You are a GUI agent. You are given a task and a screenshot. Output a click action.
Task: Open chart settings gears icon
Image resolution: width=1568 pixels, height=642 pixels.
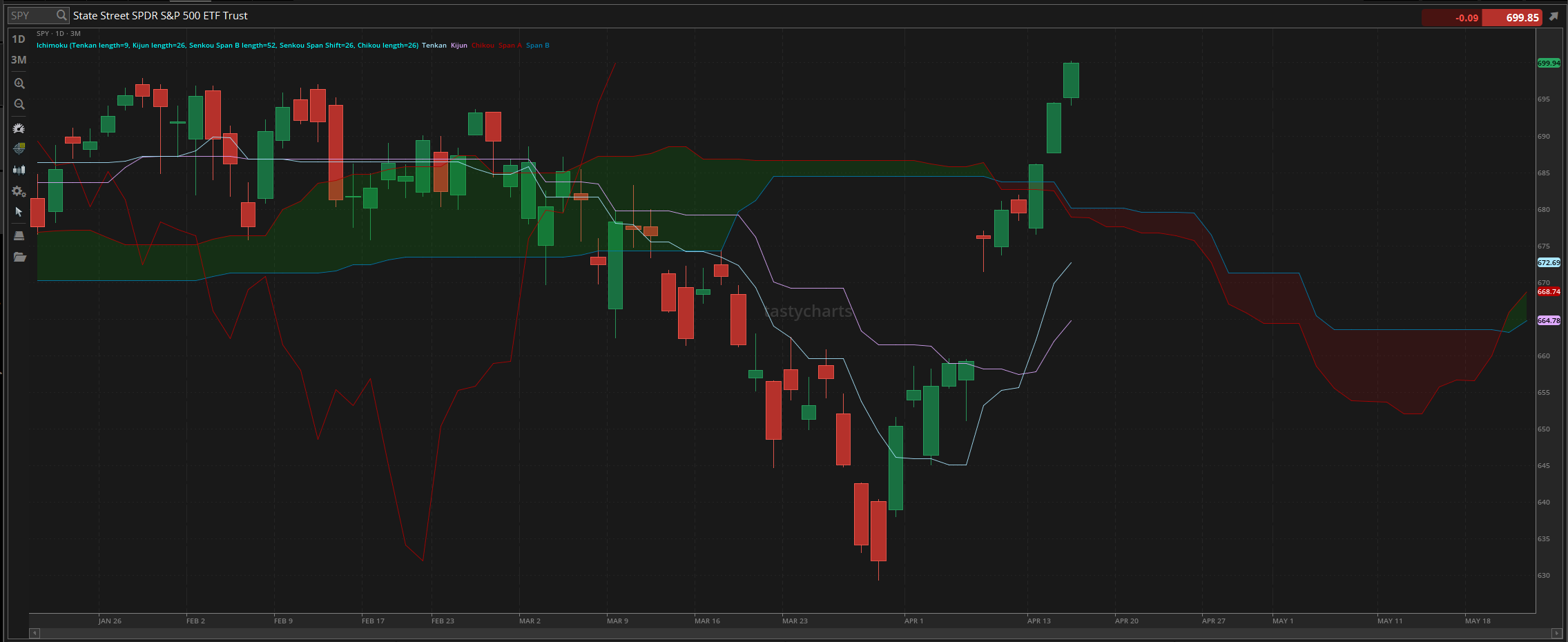[x=19, y=191]
